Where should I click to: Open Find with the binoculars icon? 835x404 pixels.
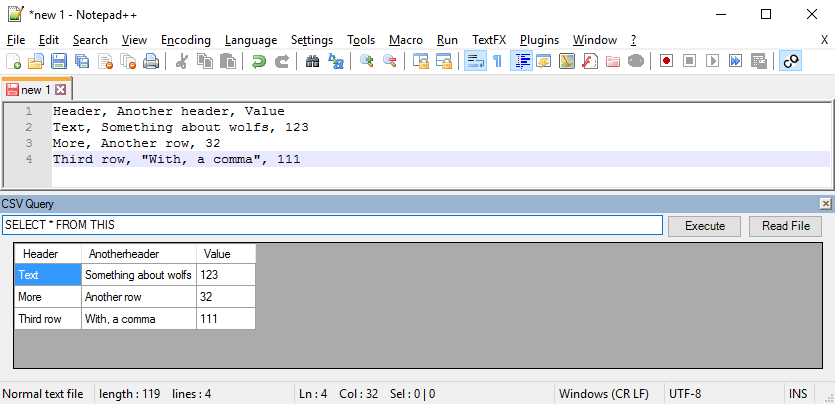pyautogui.click(x=312, y=61)
